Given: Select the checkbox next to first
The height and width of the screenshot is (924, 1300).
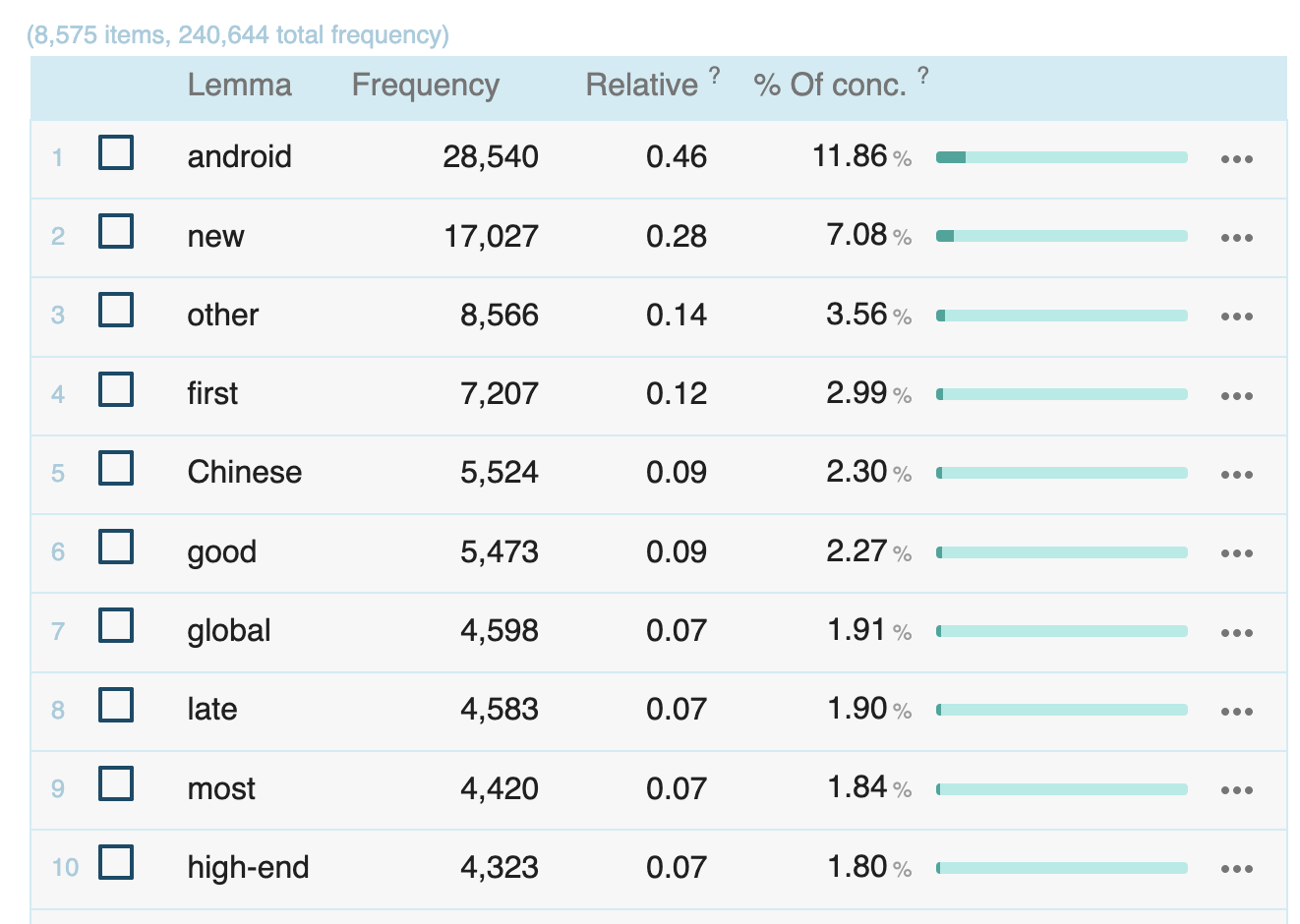Looking at the screenshot, I should click(x=116, y=390).
